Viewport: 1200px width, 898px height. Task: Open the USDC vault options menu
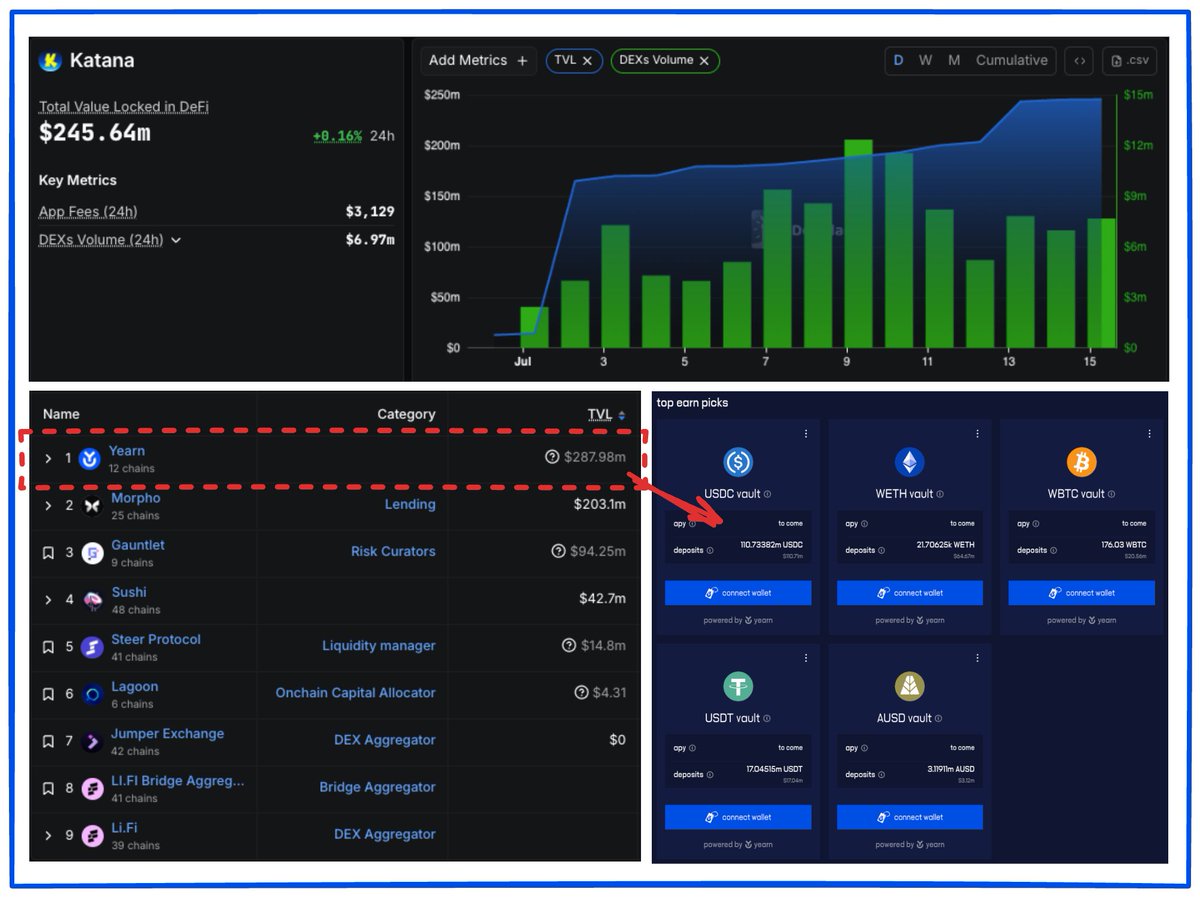click(x=806, y=434)
